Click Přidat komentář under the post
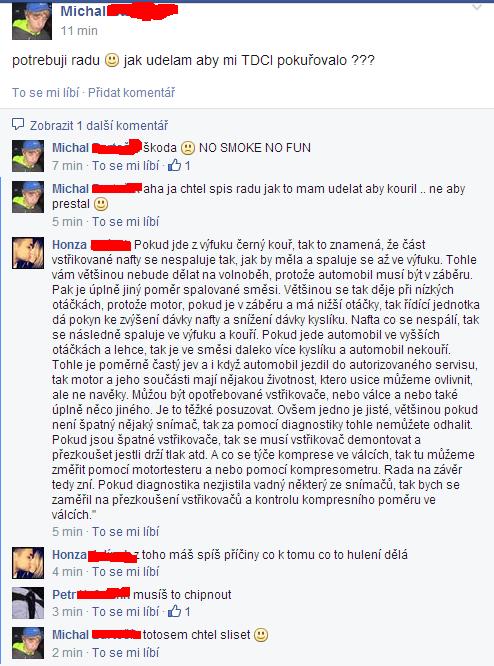 pyautogui.click(x=131, y=93)
